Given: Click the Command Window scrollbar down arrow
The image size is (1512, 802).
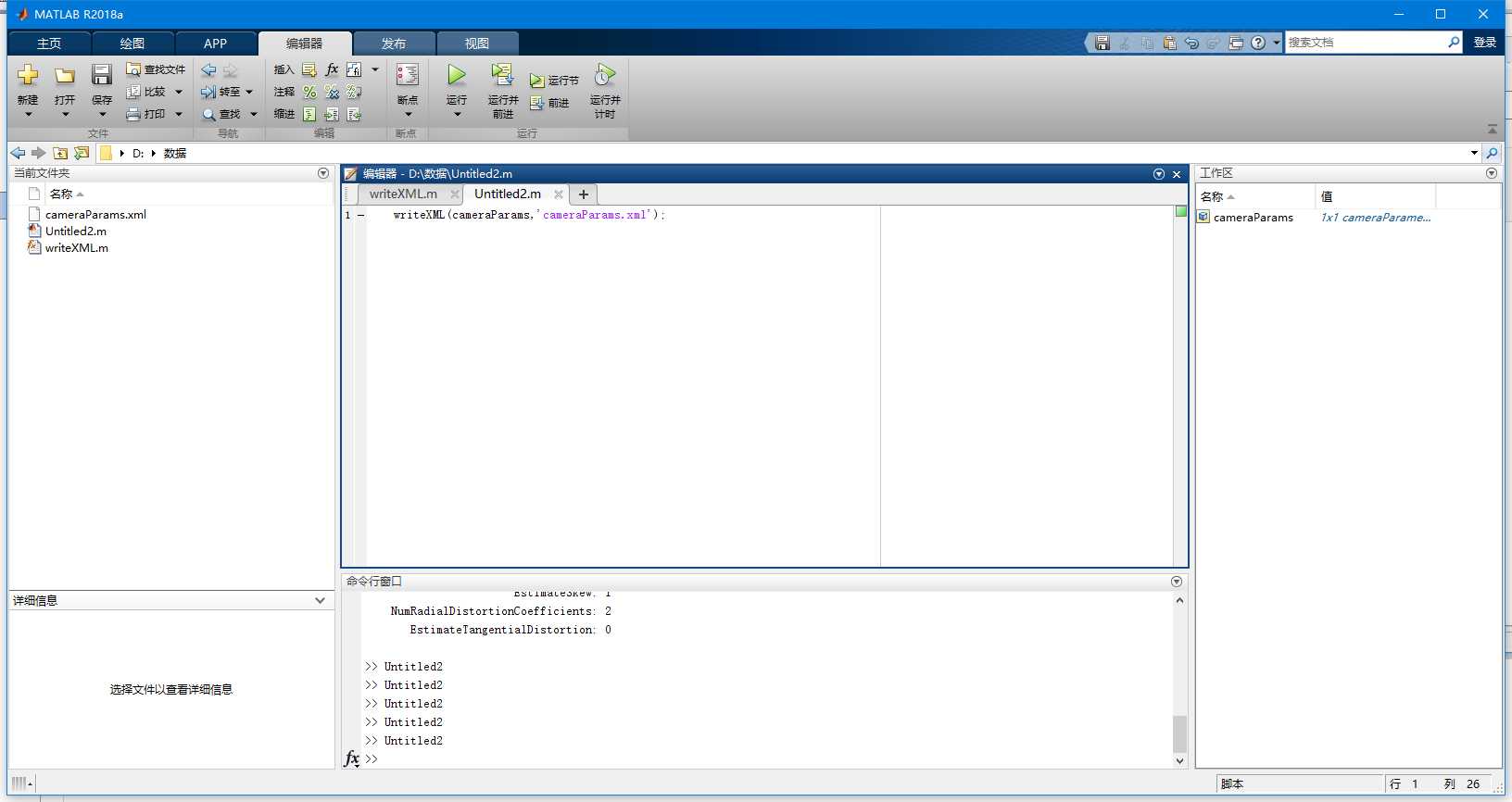Looking at the screenshot, I should click(x=1179, y=760).
